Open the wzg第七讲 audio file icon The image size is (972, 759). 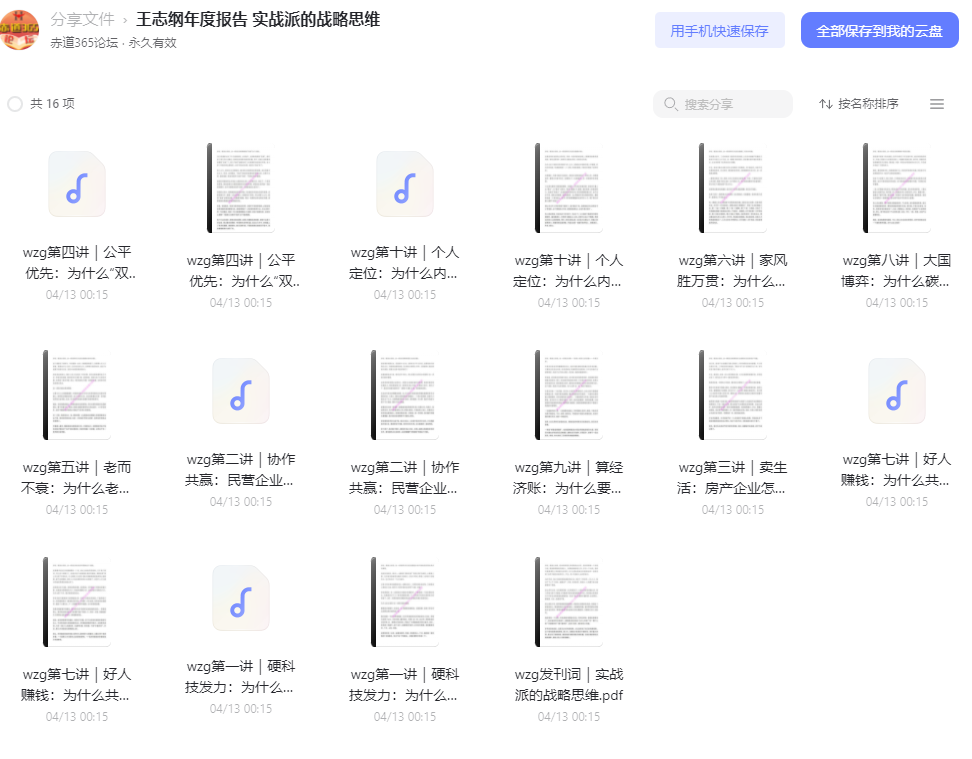coord(897,391)
